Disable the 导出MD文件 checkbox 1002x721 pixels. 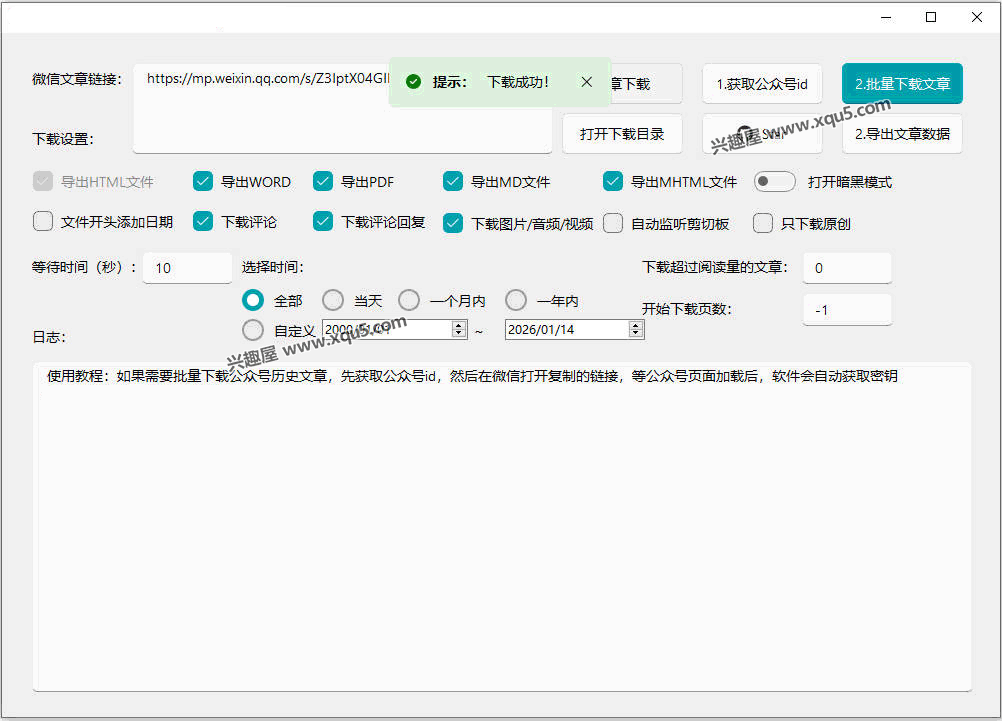point(453,182)
